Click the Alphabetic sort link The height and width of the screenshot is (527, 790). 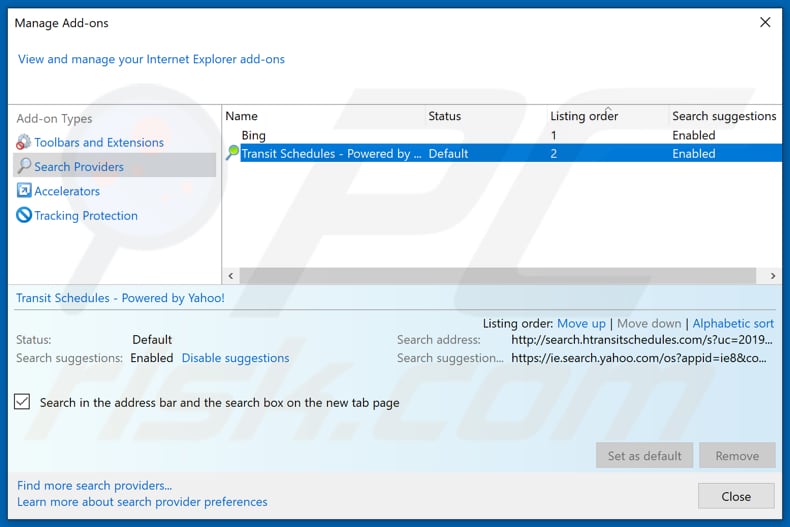coord(733,323)
